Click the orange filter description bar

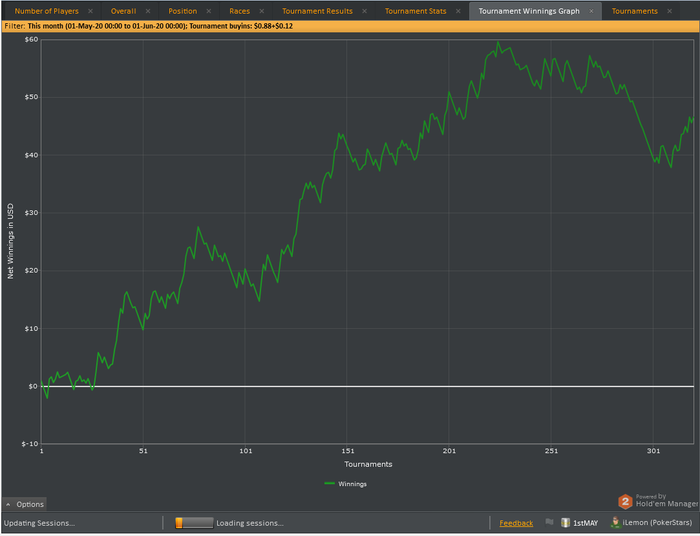(x=350, y=26)
